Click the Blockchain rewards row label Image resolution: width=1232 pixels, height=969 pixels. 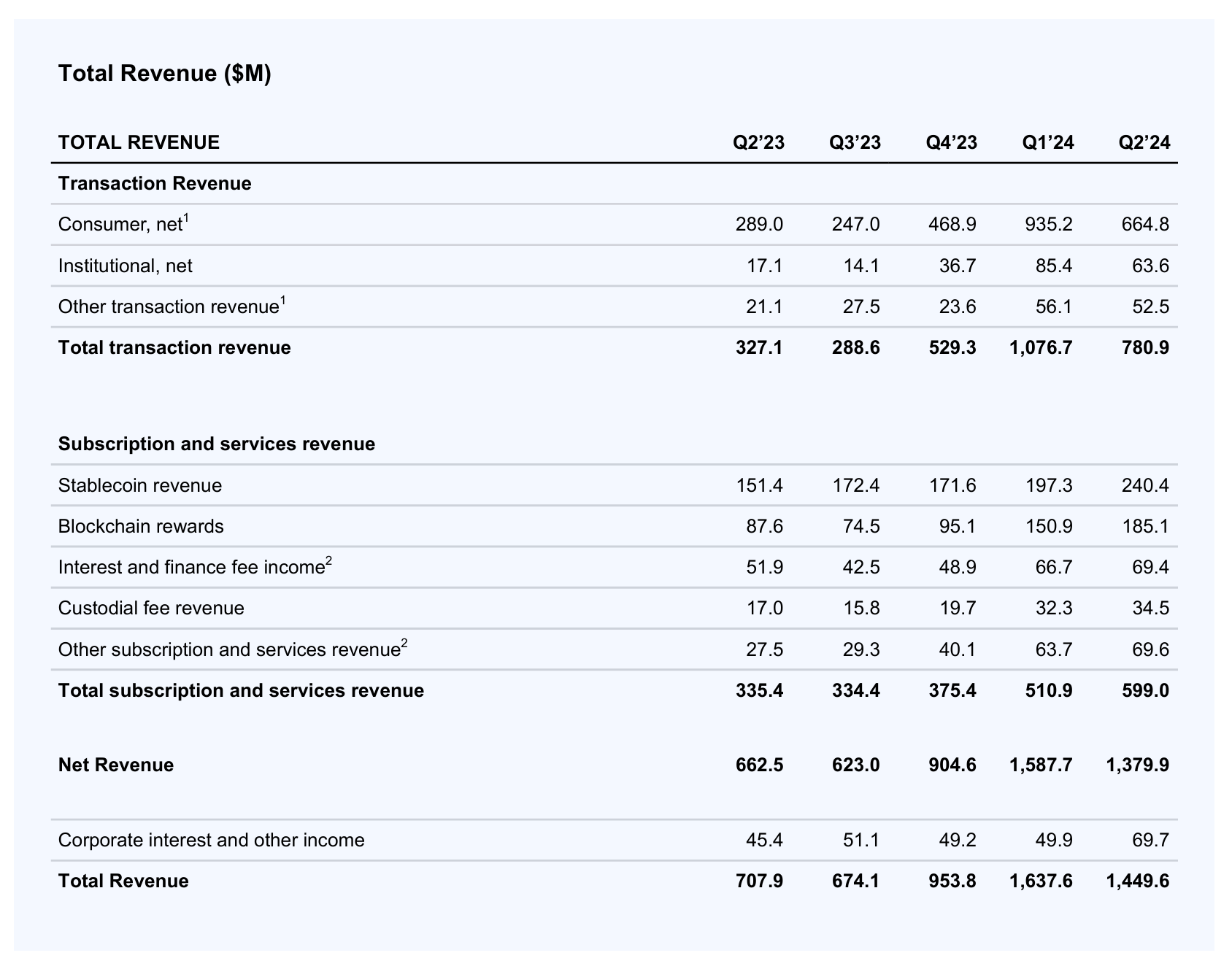point(141,526)
